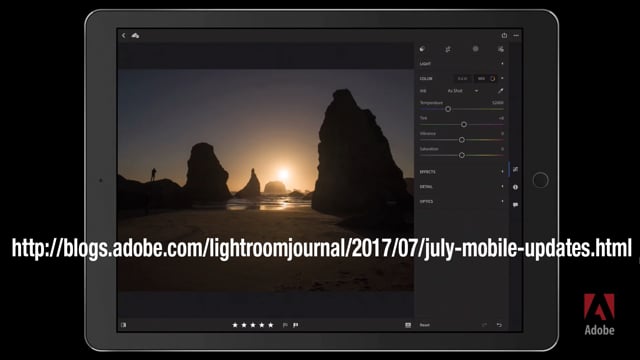Open the three-dot more options menu
The image size is (640, 360).
click(x=516, y=36)
